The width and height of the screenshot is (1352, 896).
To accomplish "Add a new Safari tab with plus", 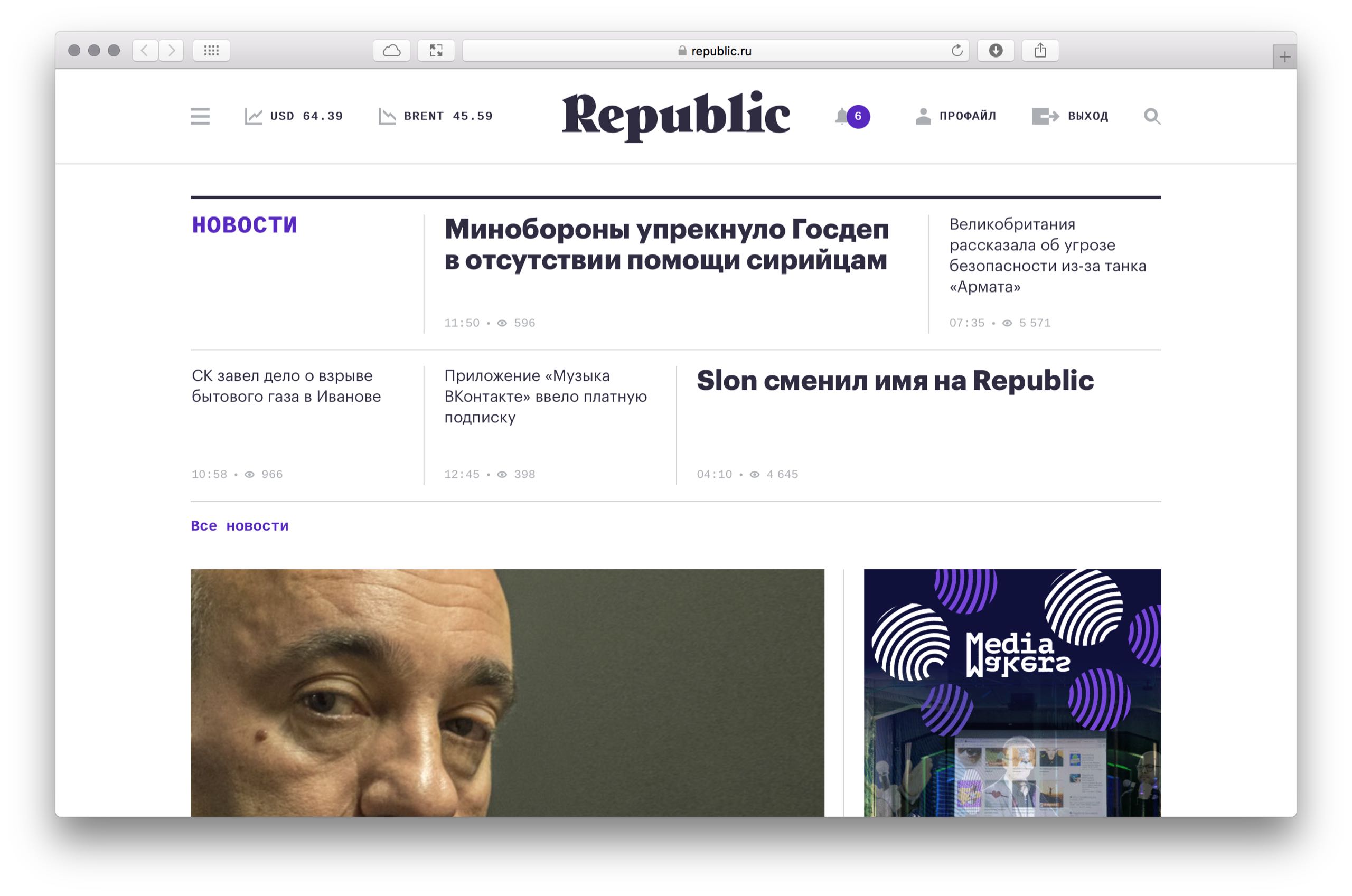I will [1284, 56].
